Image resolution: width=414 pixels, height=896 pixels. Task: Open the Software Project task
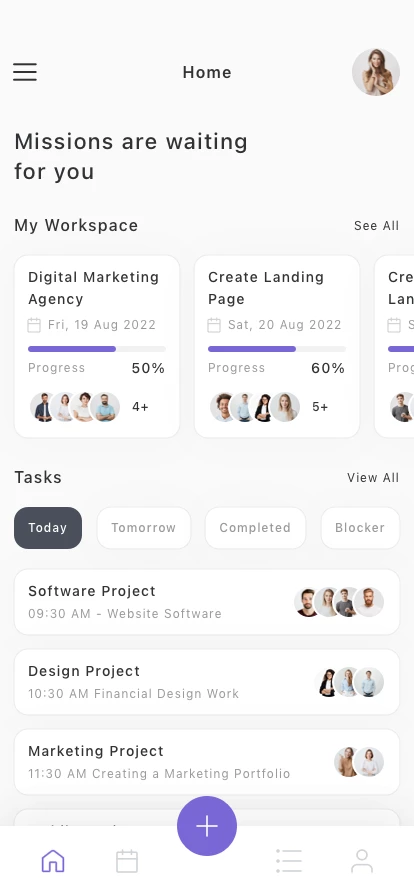[207, 602]
